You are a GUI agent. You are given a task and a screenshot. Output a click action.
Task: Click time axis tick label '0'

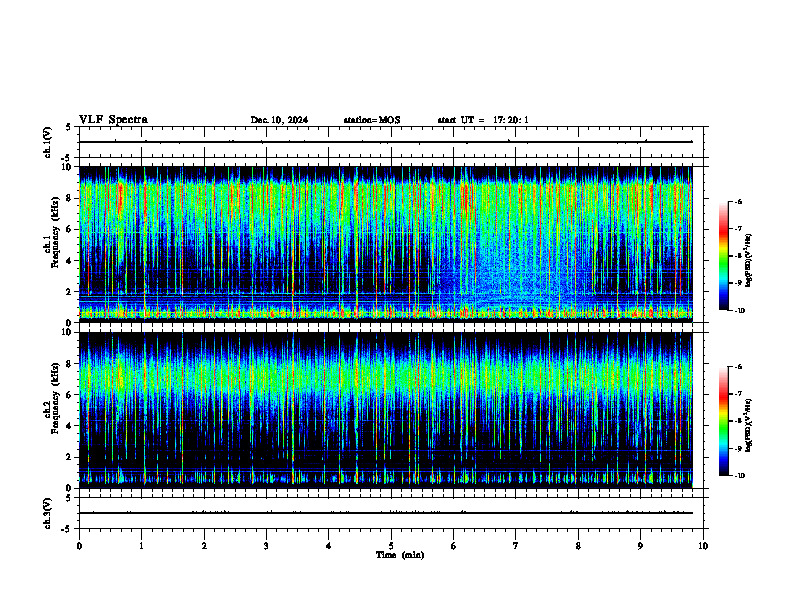[x=79, y=546]
